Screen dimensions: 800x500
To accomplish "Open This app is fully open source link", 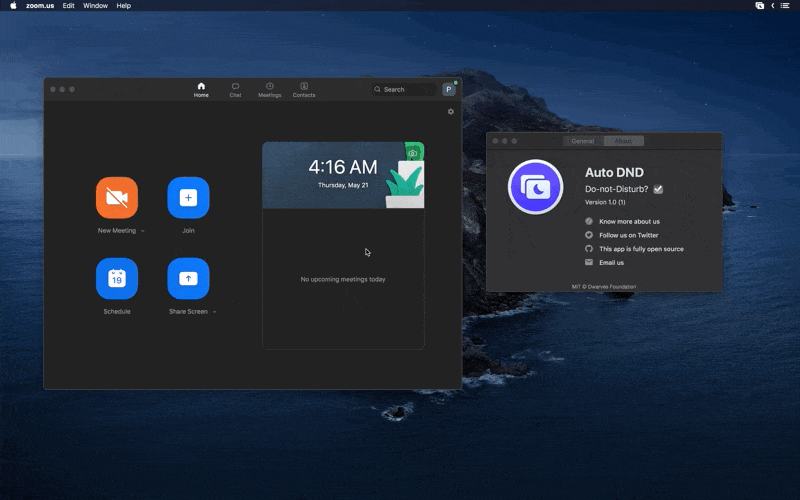I will 641,249.
